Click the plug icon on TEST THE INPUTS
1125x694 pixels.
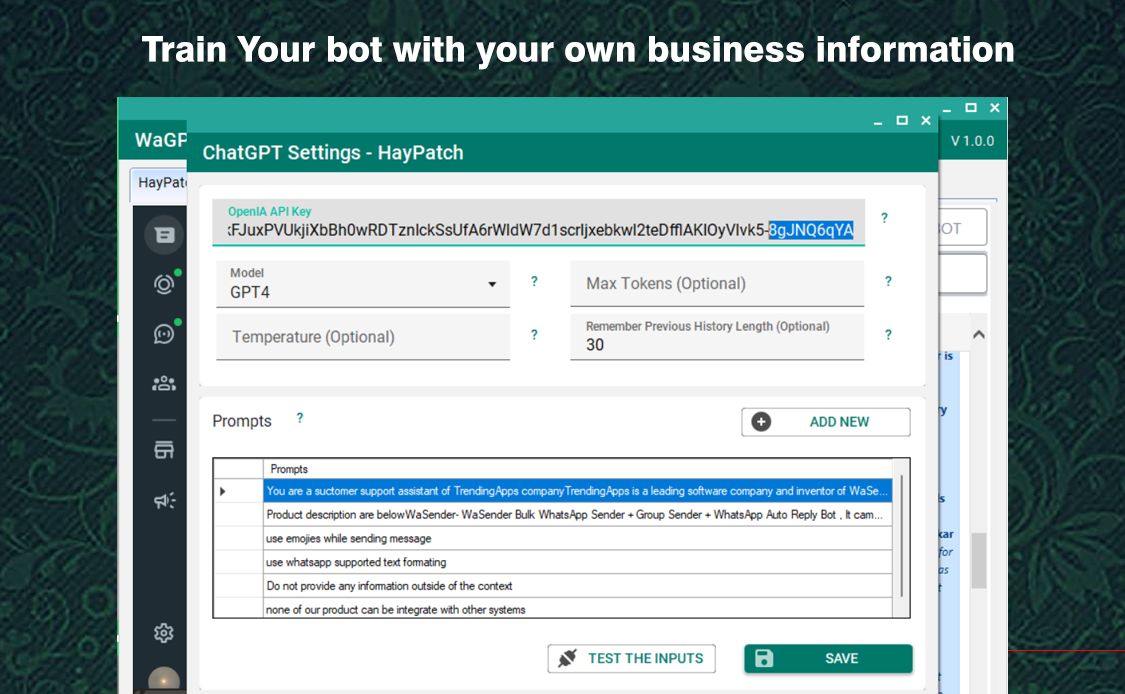568,658
